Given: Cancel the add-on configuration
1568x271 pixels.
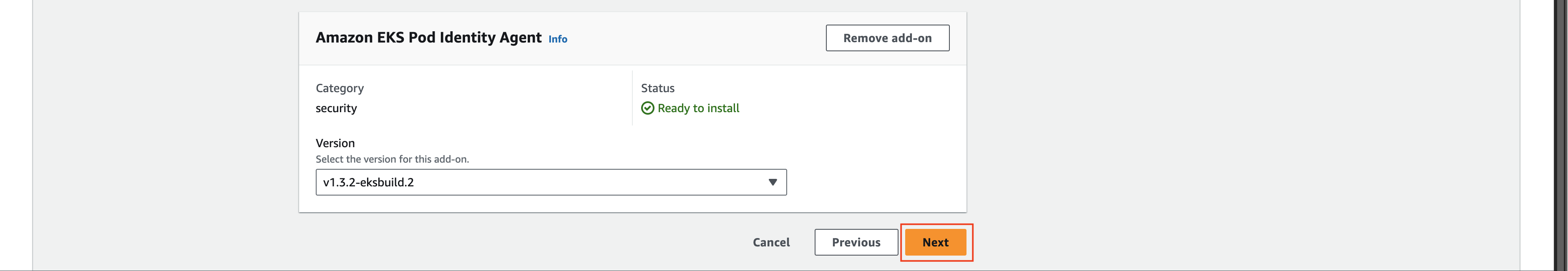Looking at the screenshot, I should 771,242.
